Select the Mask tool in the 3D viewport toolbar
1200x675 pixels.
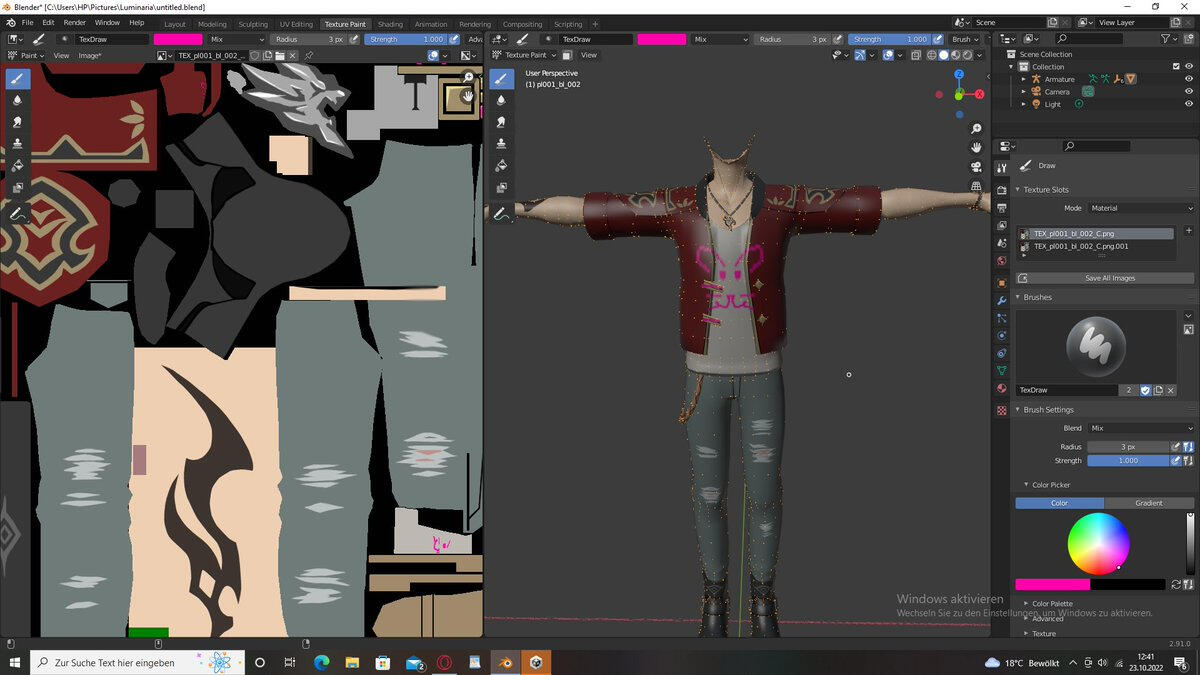click(x=501, y=187)
